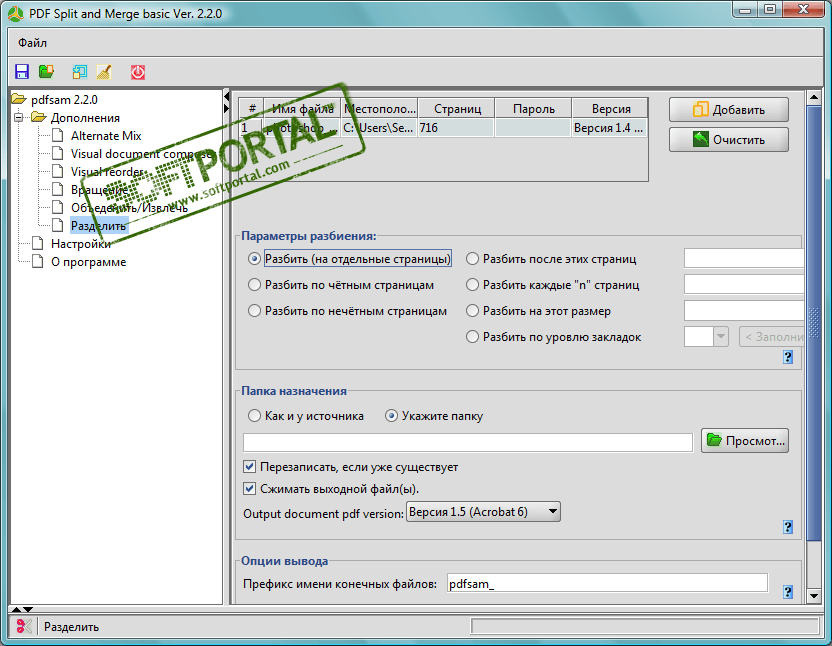Select Разделить in the tree
The image size is (832, 646).
tap(99, 226)
